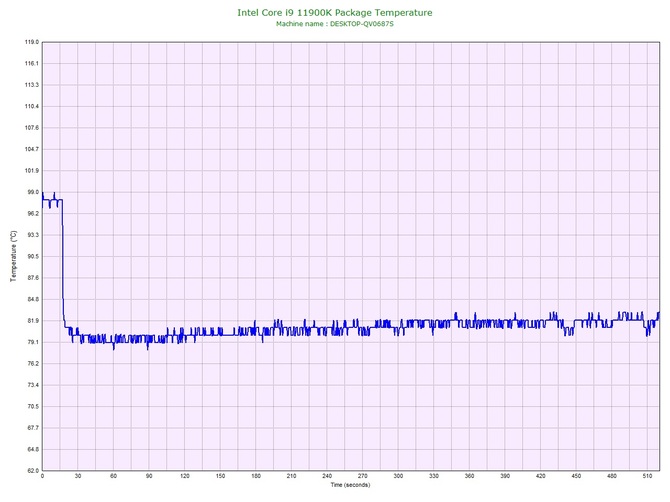The height and width of the screenshot is (502, 670).
Task: Click the Temperature (°C) axis label
Action: click(14, 256)
